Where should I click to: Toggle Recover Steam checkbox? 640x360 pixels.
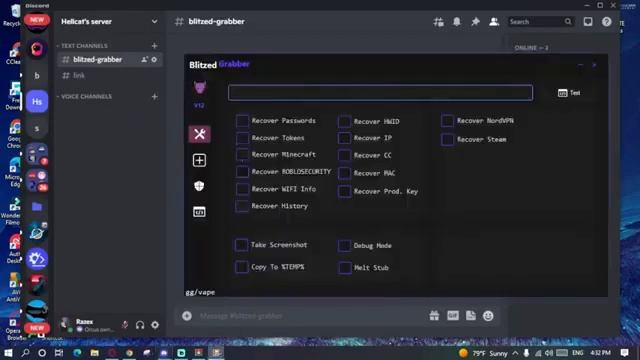coord(447,140)
